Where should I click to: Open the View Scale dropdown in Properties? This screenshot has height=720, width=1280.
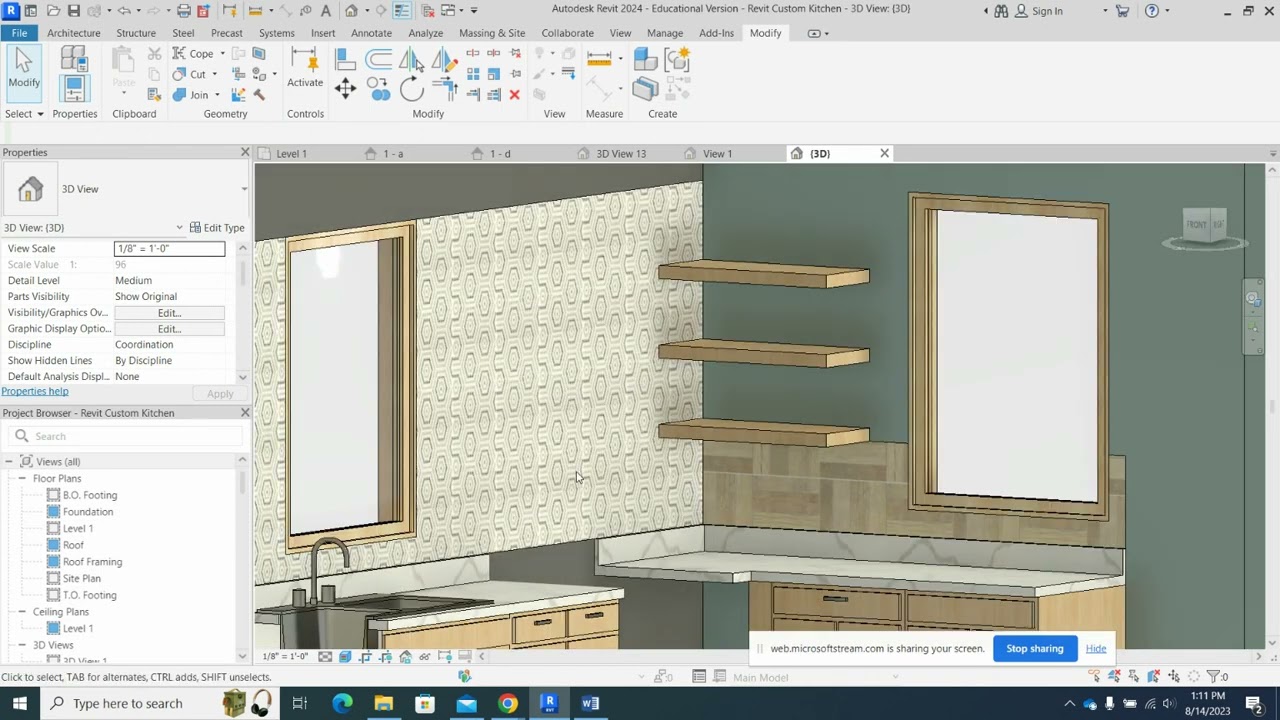click(170, 248)
